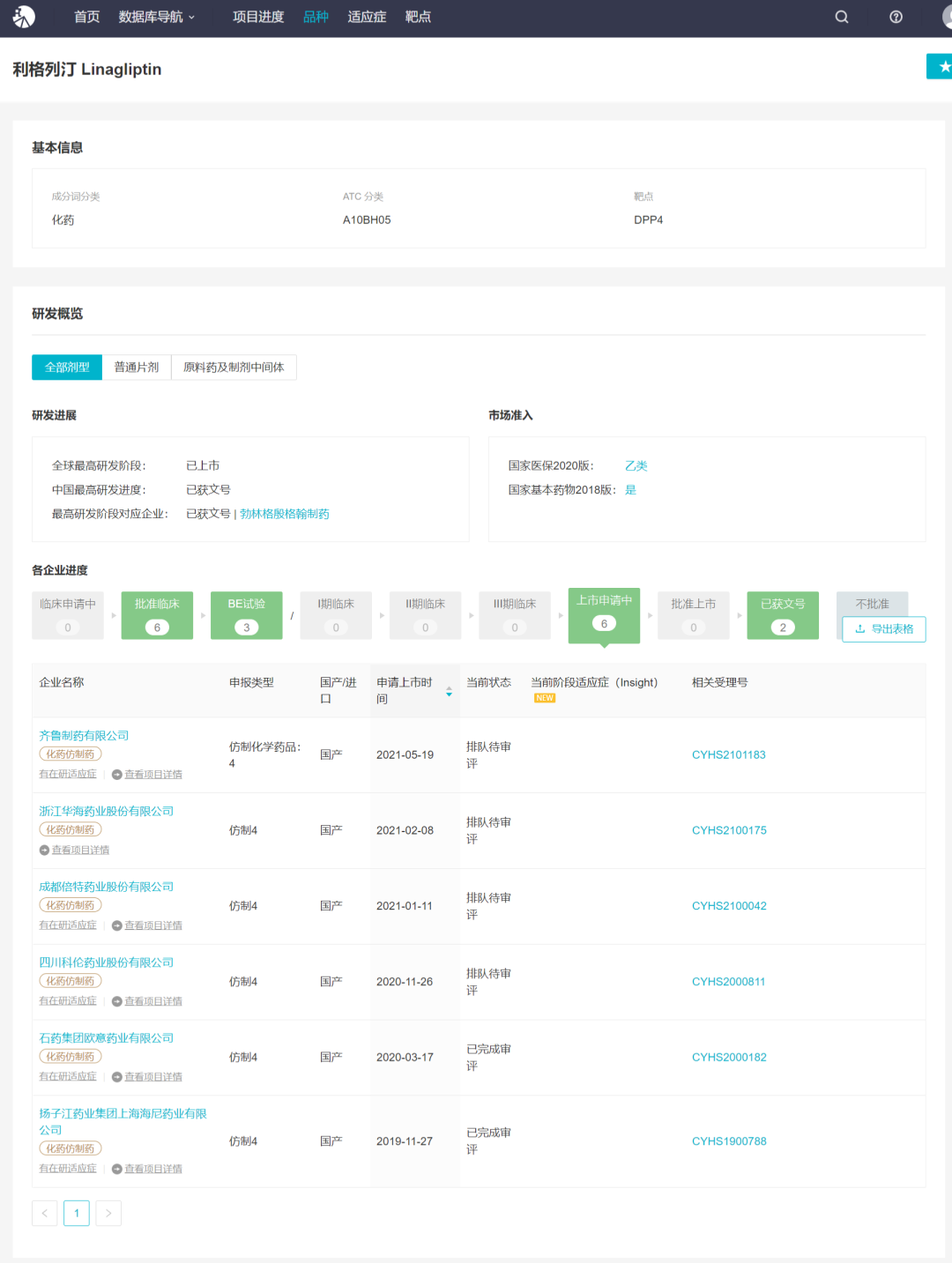Open 勃林格殷格翰制药 company link
952x1263 pixels.
pos(285,514)
